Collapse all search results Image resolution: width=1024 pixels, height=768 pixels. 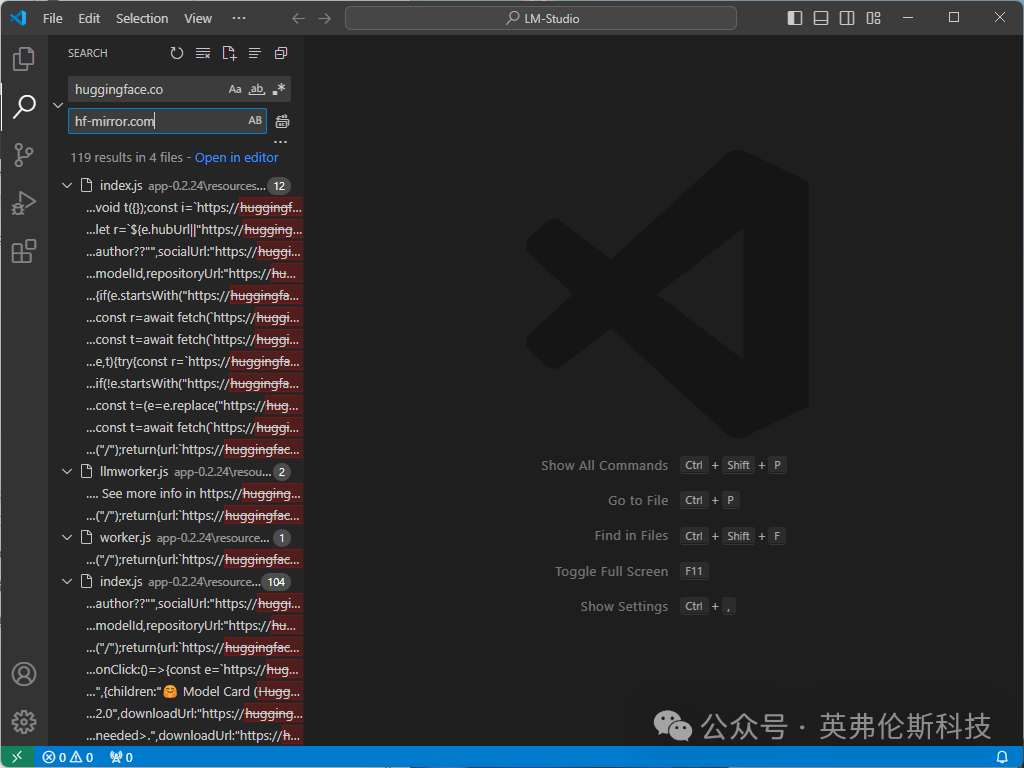tap(281, 53)
